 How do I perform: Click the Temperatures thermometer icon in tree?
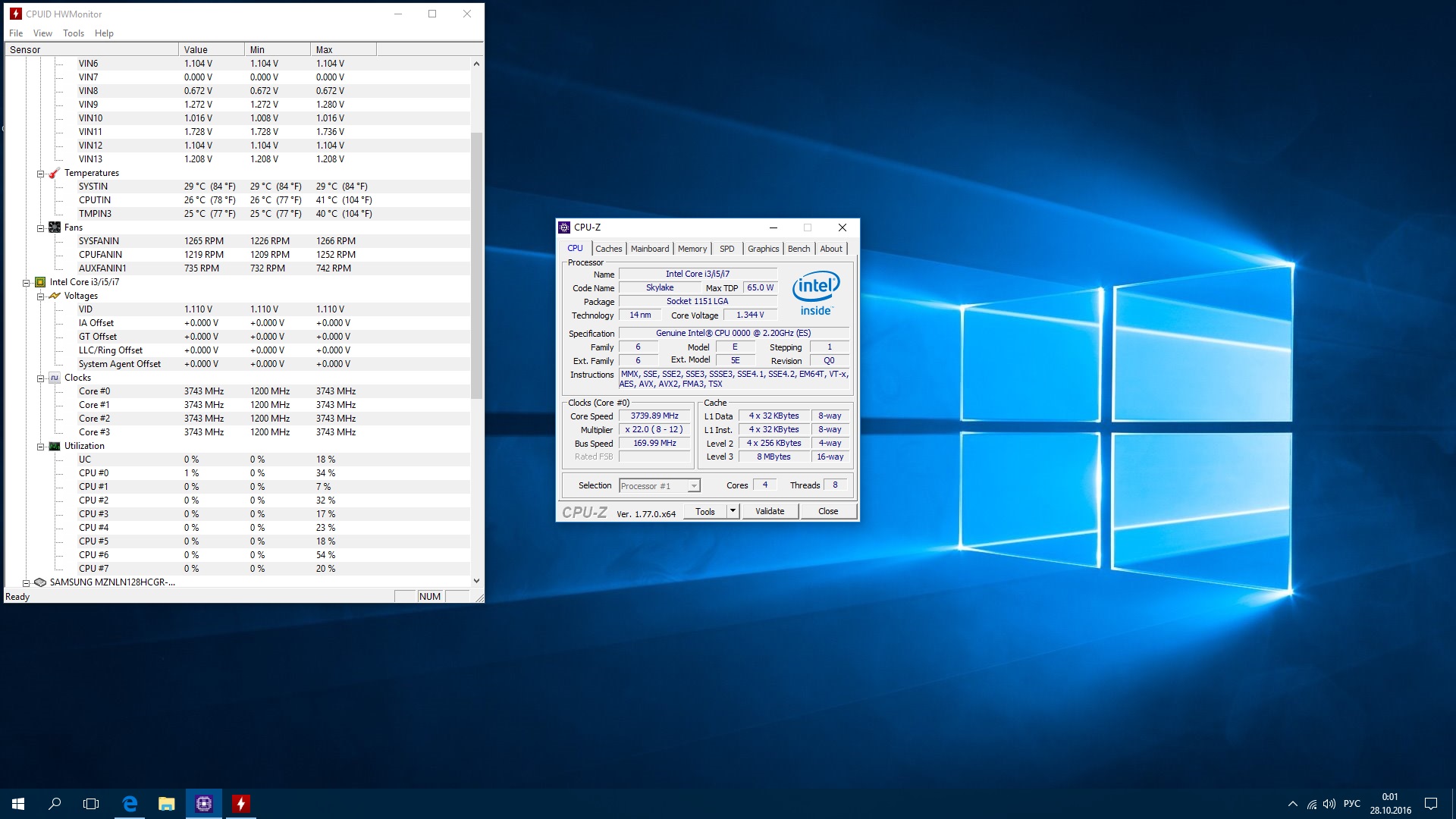[54, 173]
